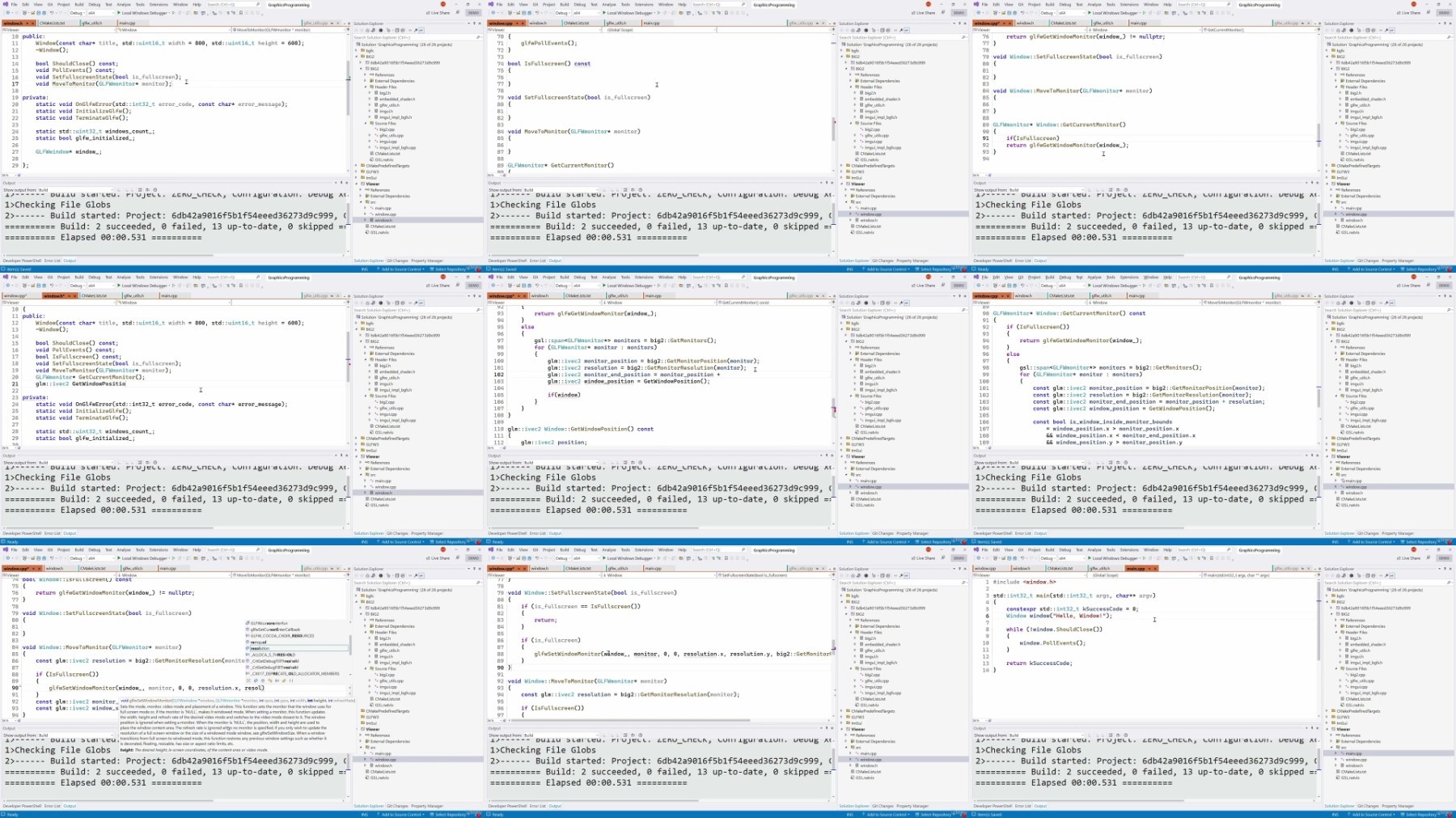Image resolution: width=1456 pixels, height=818 pixels.
Task: Open GetCurrentMonitor member dropdown in top-right screenshot
Action: point(1260,30)
